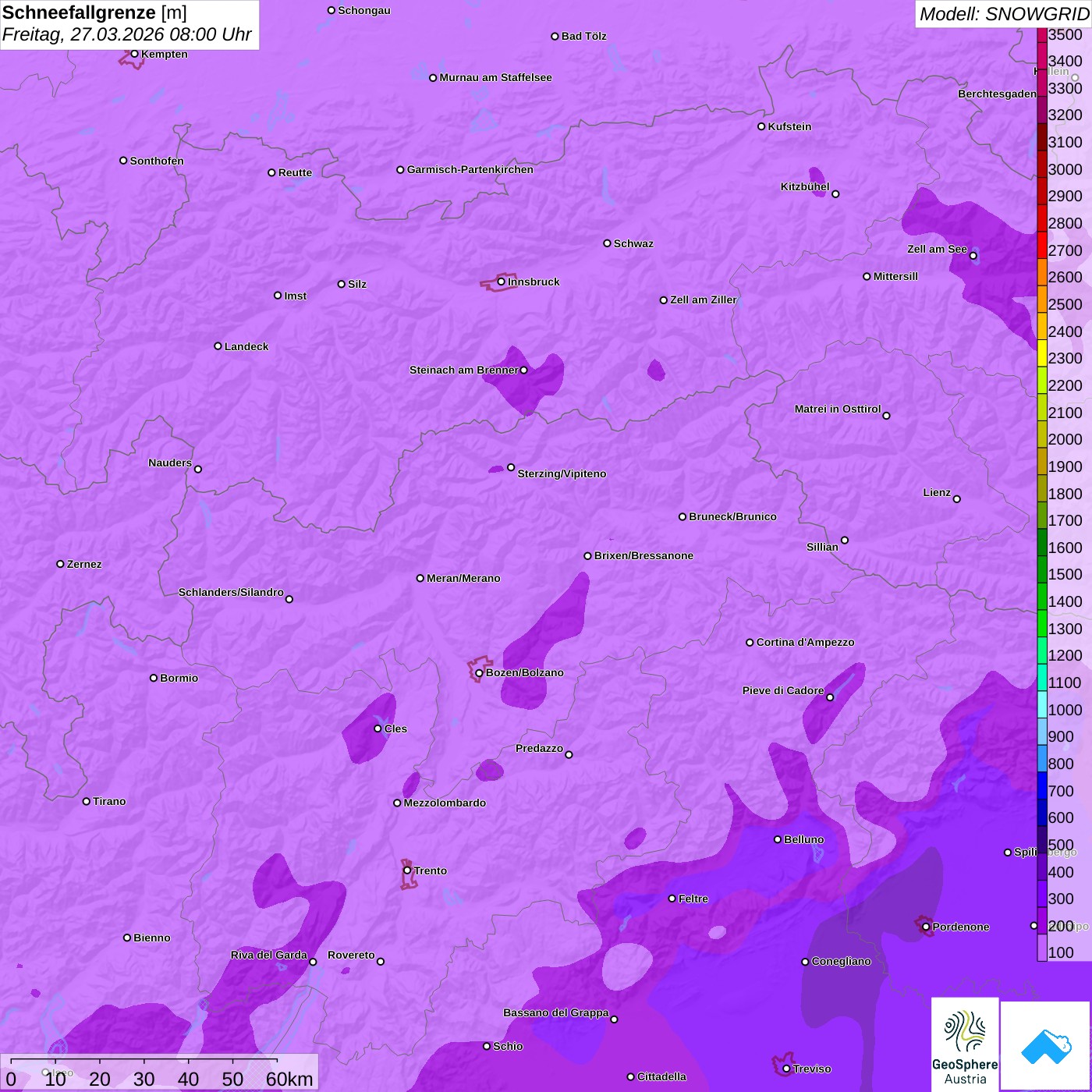Click the 'Steinach am Brenner' label
The width and height of the screenshot is (1092, 1092).
(x=464, y=370)
